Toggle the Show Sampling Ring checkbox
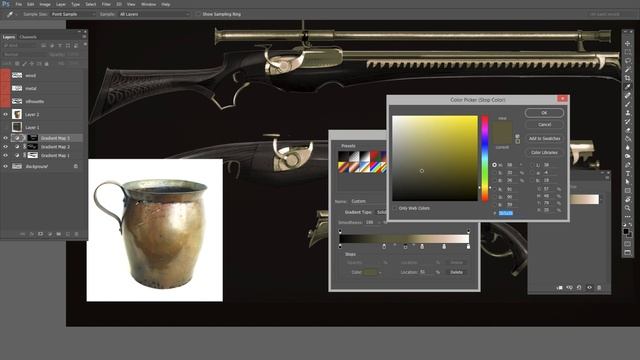640x360 pixels. pyautogui.click(x=198, y=14)
